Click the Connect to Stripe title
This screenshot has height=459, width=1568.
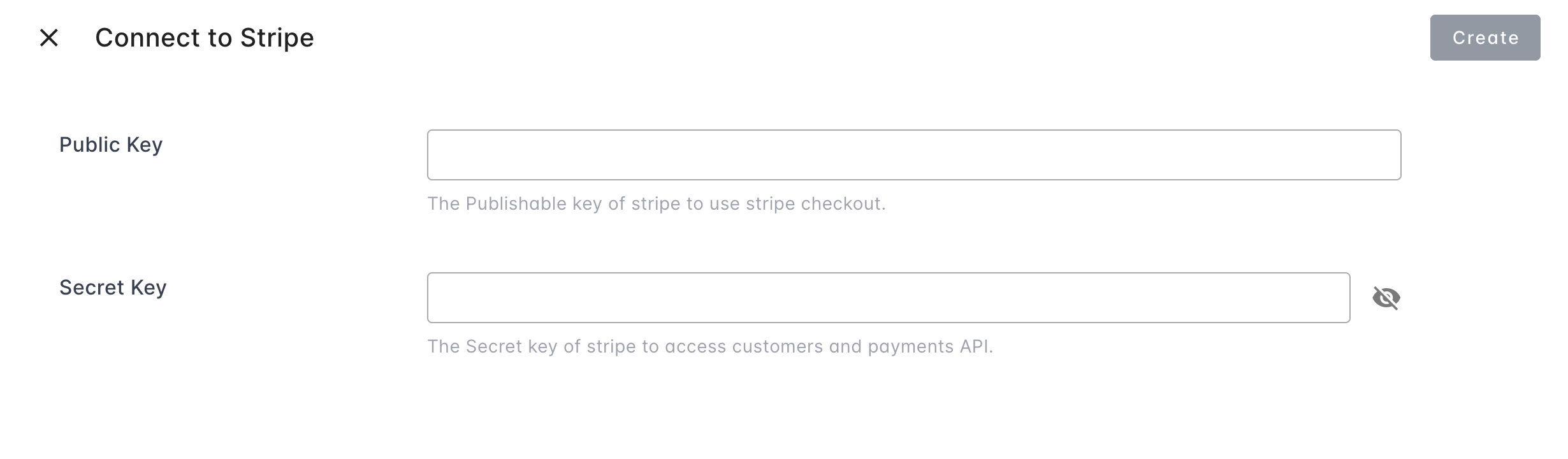click(205, 38)
